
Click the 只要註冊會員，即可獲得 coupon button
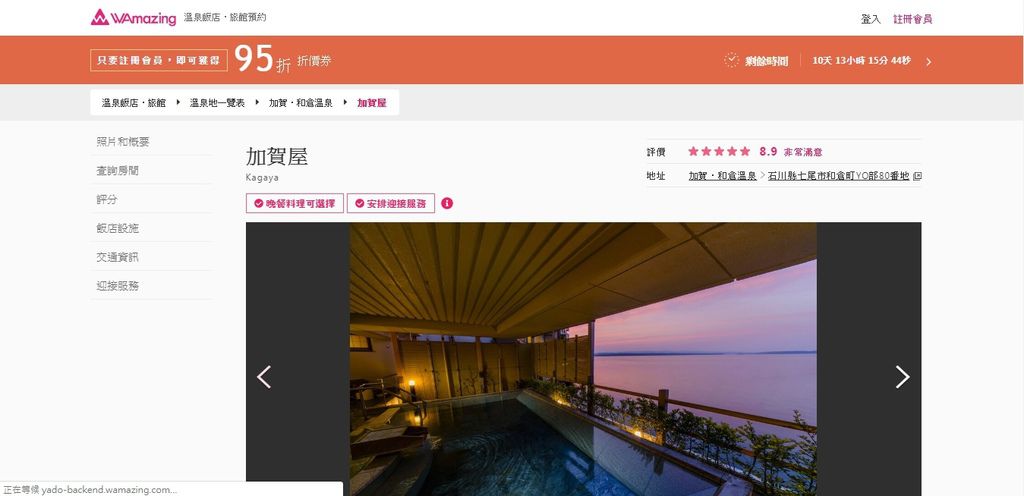pyautogui.click(x=159, y=60)
